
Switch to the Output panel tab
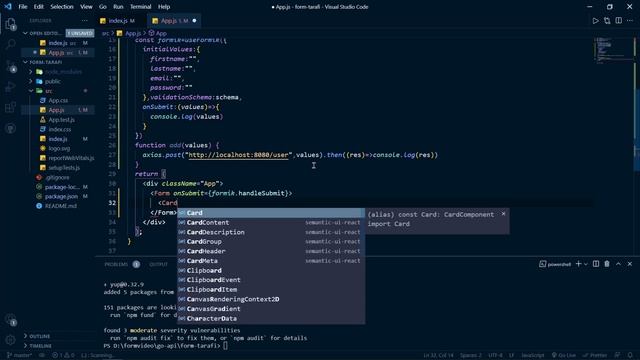(158, 264)
